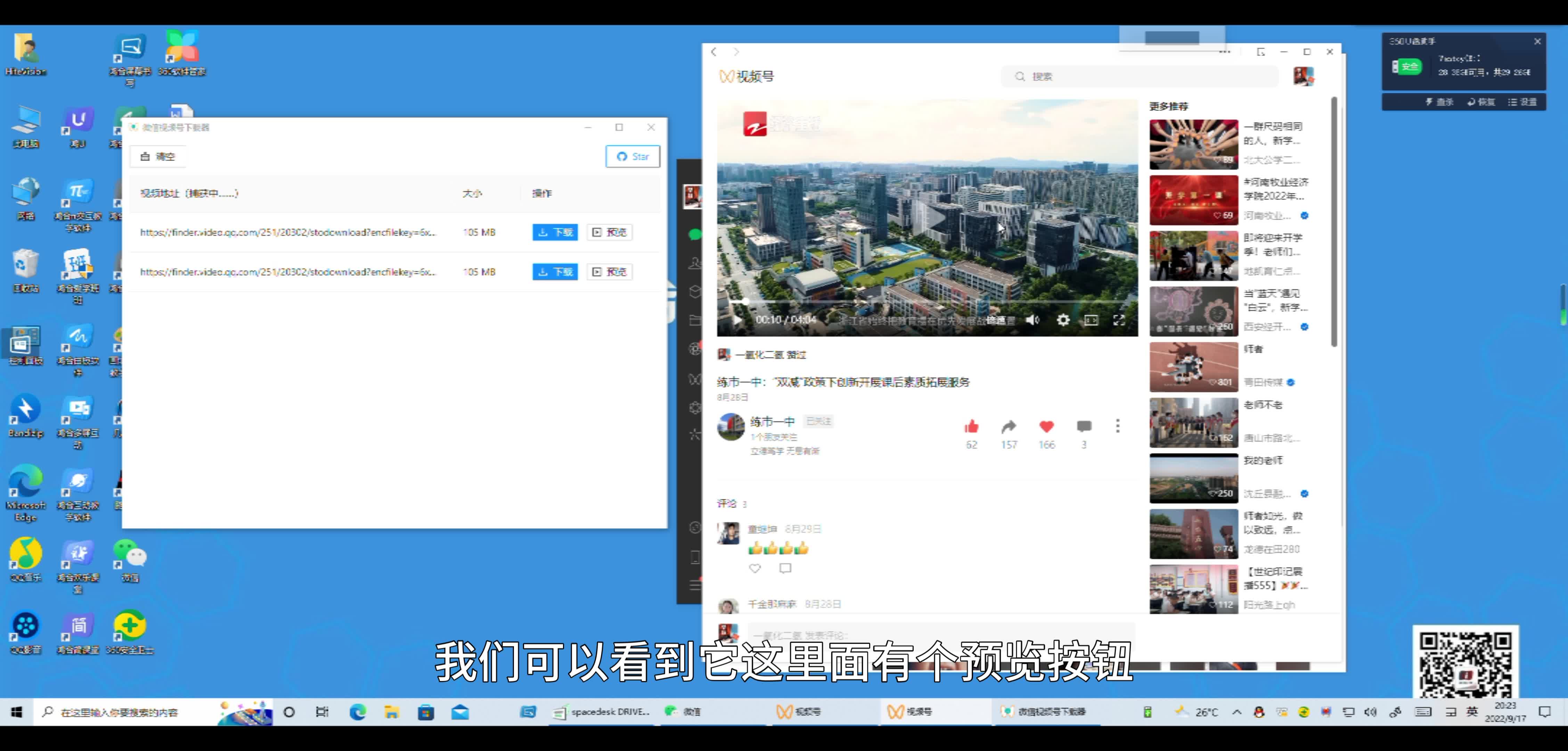Select 查杀 in the 360U盘助手 panel
Screen dimensions: 1568x751
(1441, 102)
